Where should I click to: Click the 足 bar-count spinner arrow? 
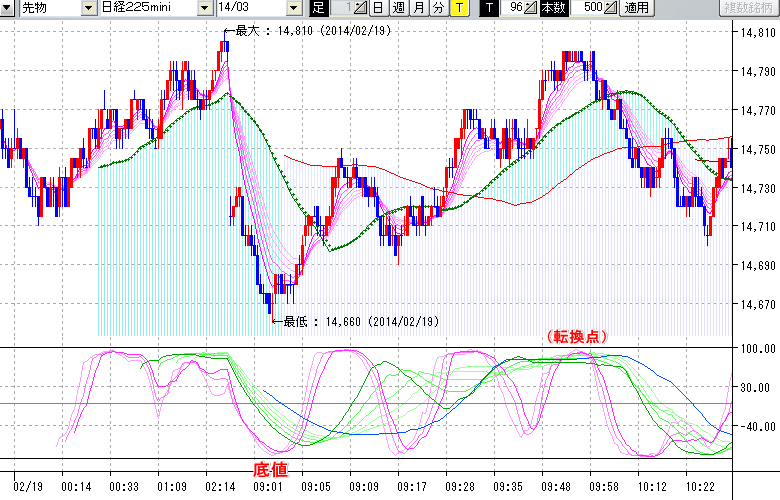(361, 8)
